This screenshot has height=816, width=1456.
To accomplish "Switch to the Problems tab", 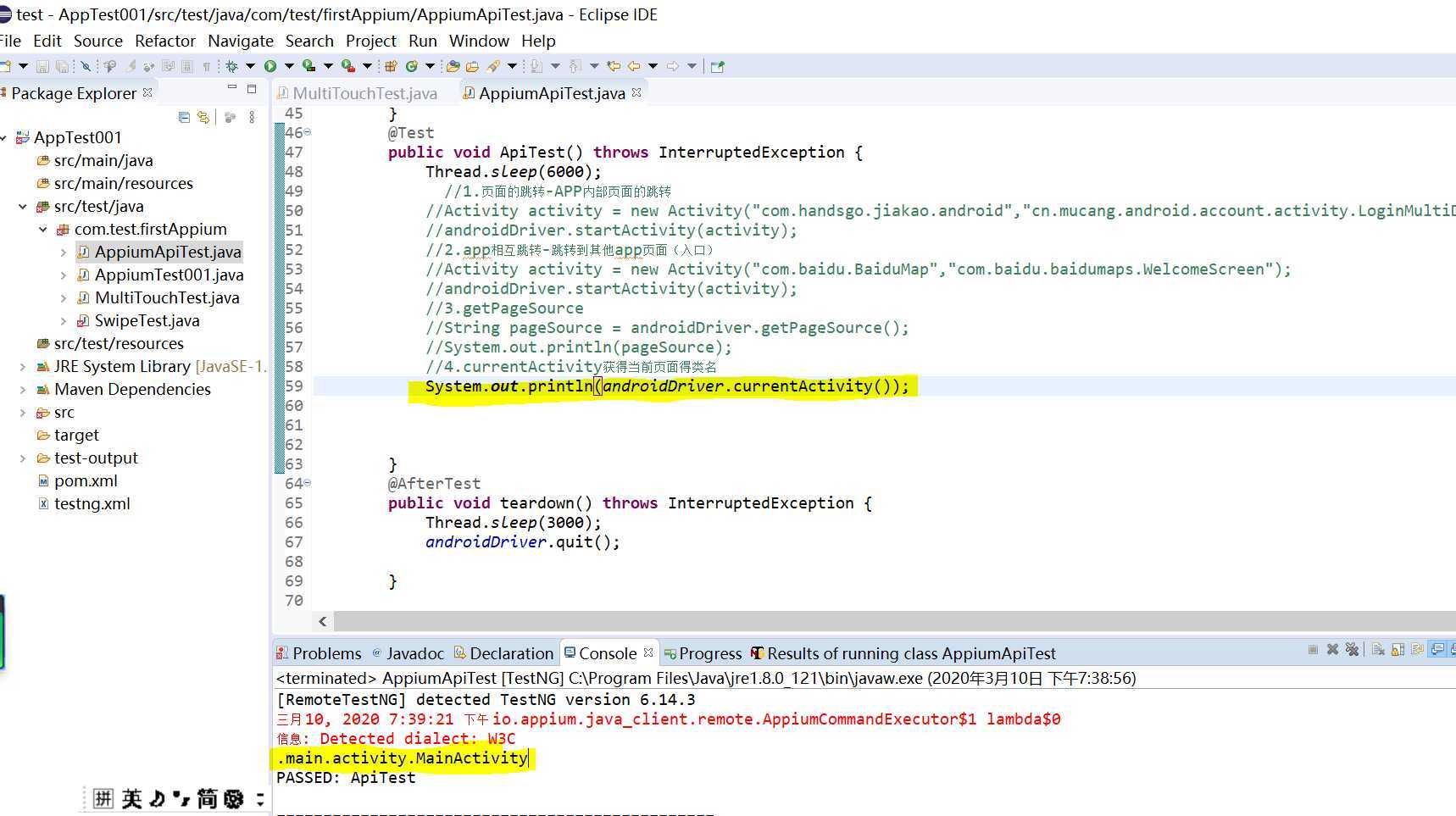I will pos(319,653).
